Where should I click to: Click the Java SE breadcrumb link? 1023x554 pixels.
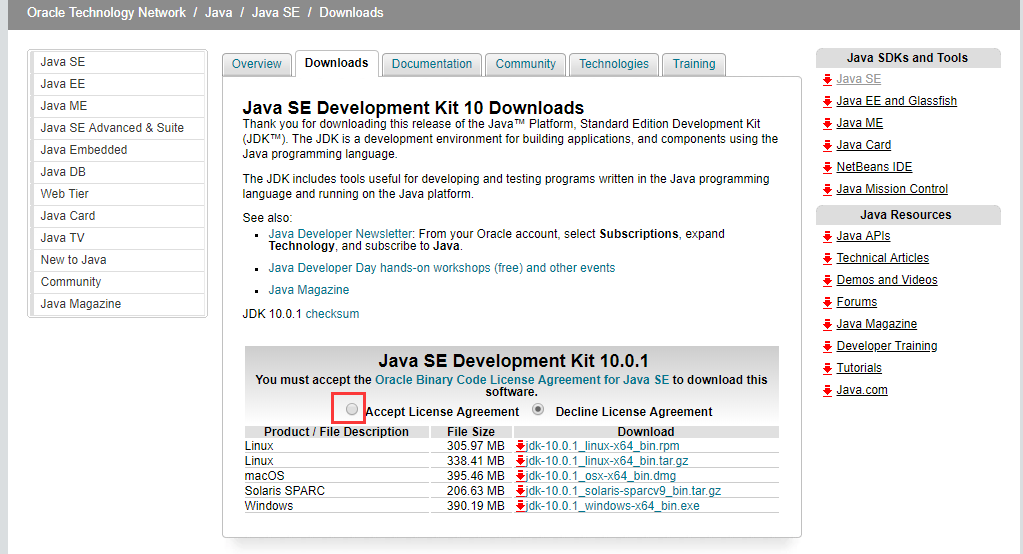[276, 12]
